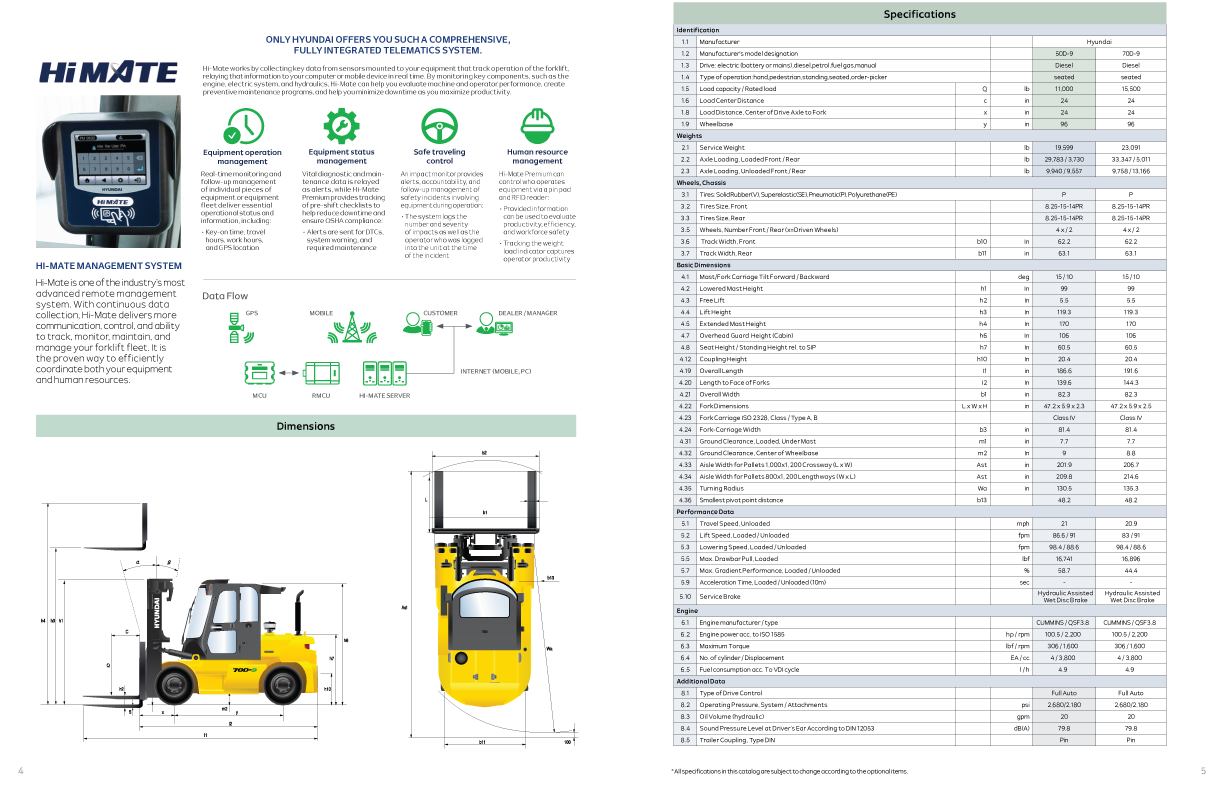Click the Performance Data section header
Image resolution: width=1224 pixels, height=792 pixels.
(x=919, y=511)
